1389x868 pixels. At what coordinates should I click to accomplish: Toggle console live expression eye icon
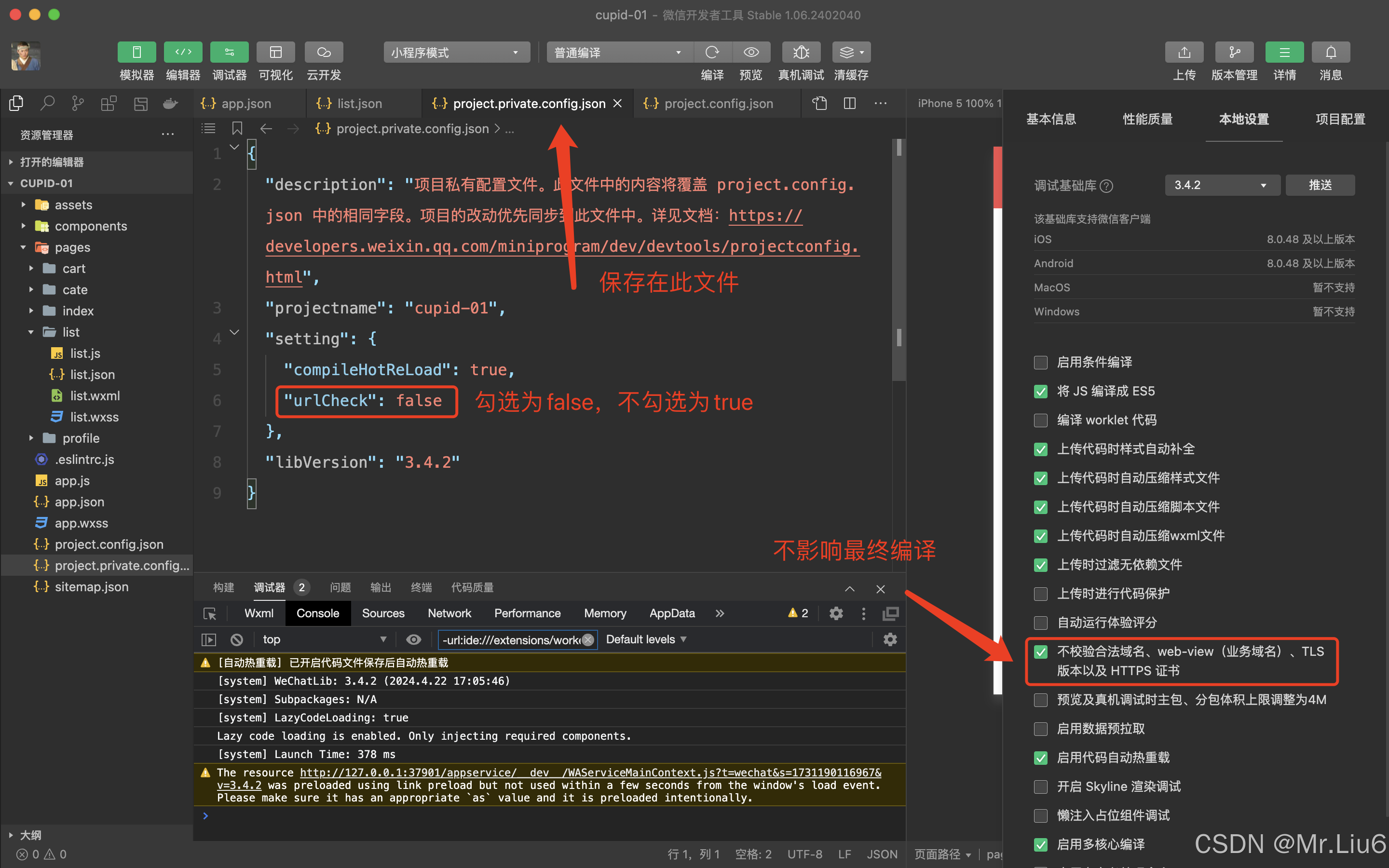pyautogui.click(x=413, y=639)
